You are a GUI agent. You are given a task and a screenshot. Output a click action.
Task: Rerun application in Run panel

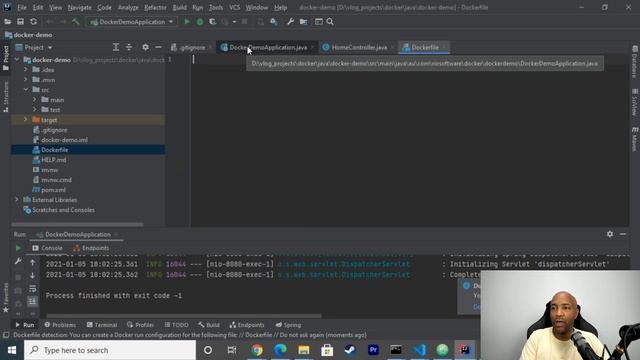coord(18,248)
